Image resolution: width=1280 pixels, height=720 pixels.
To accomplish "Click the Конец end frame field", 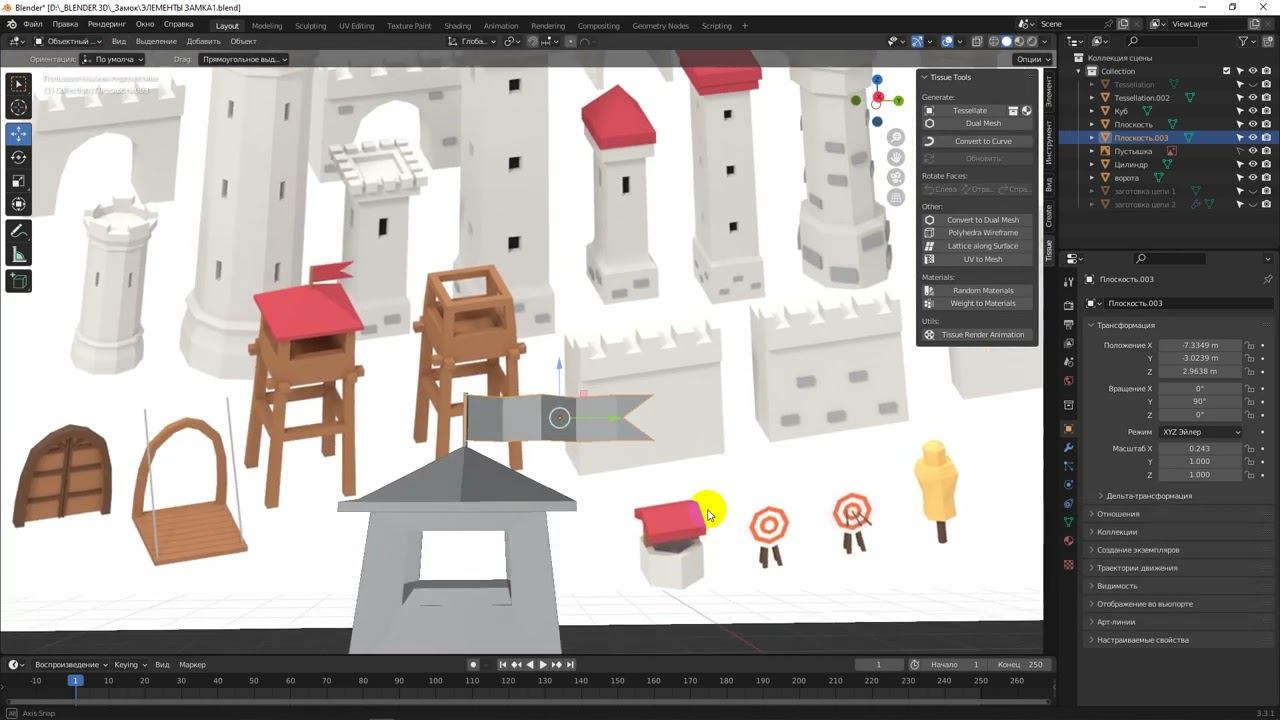I will (1021, 665).
